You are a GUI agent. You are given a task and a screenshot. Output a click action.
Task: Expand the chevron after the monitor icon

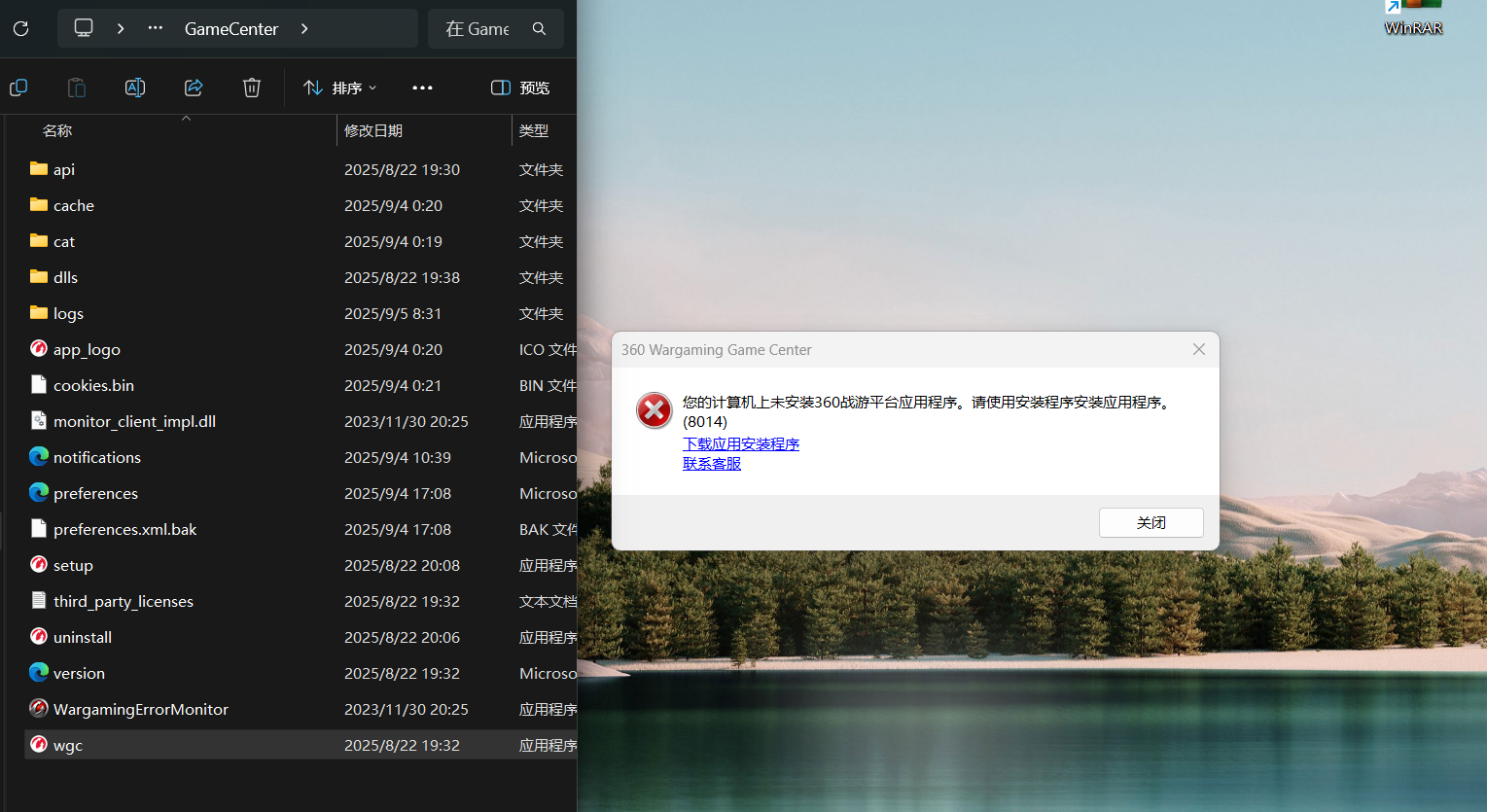coord(121,29)
